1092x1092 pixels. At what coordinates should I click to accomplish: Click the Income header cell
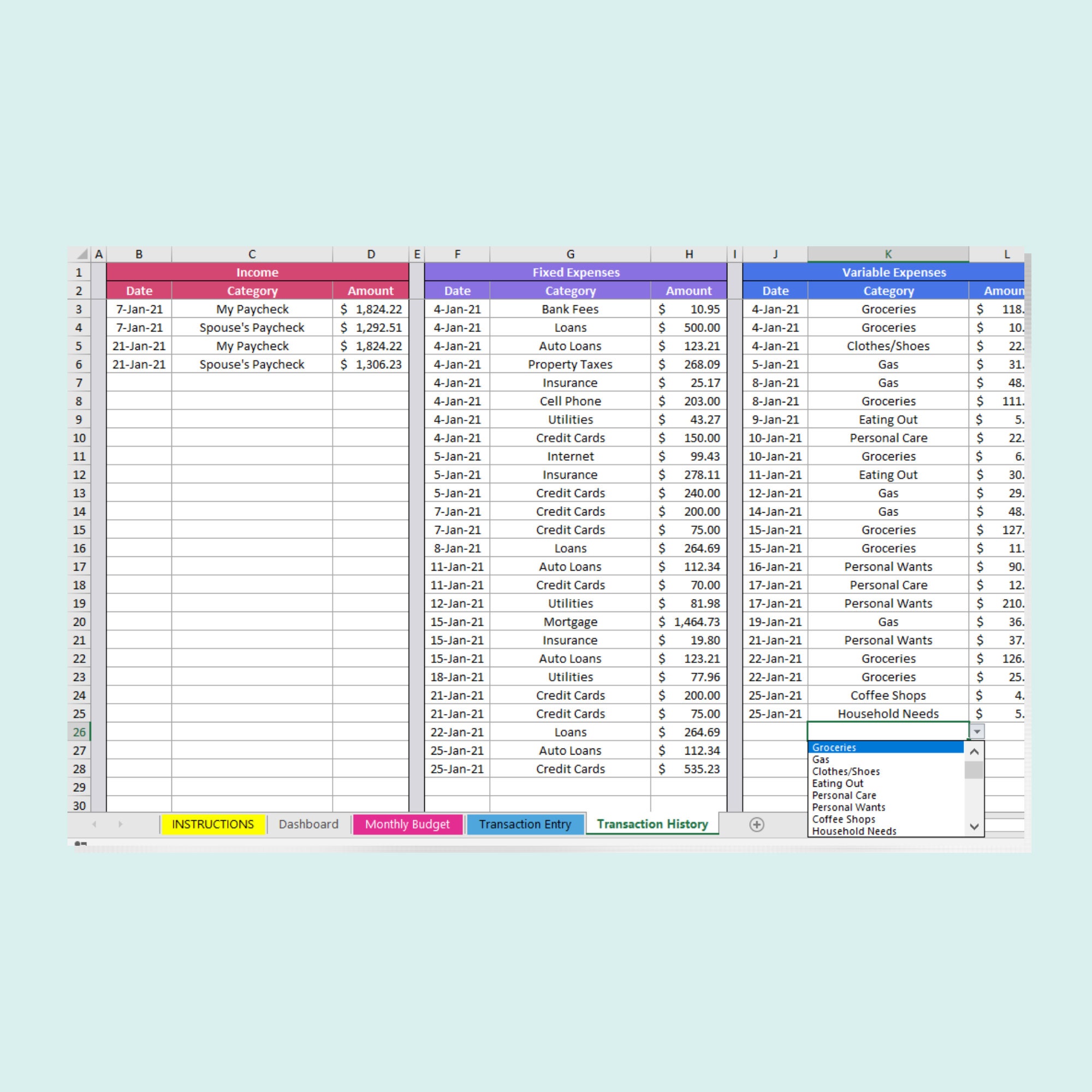point(257,272)
